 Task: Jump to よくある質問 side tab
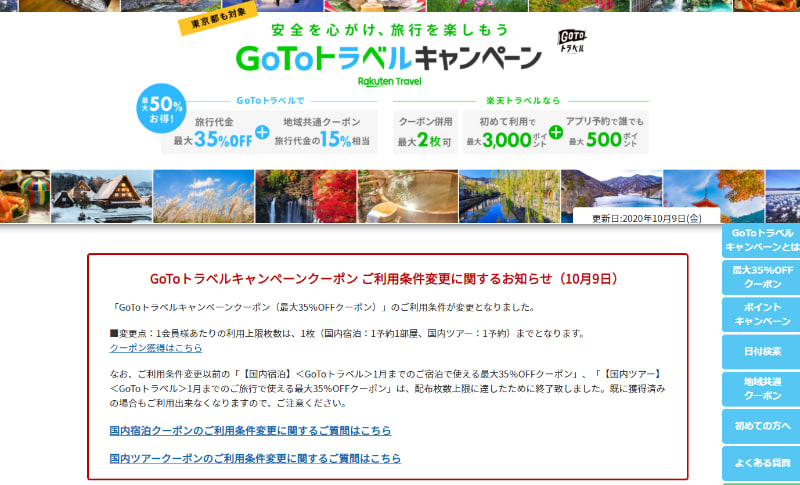761,463
